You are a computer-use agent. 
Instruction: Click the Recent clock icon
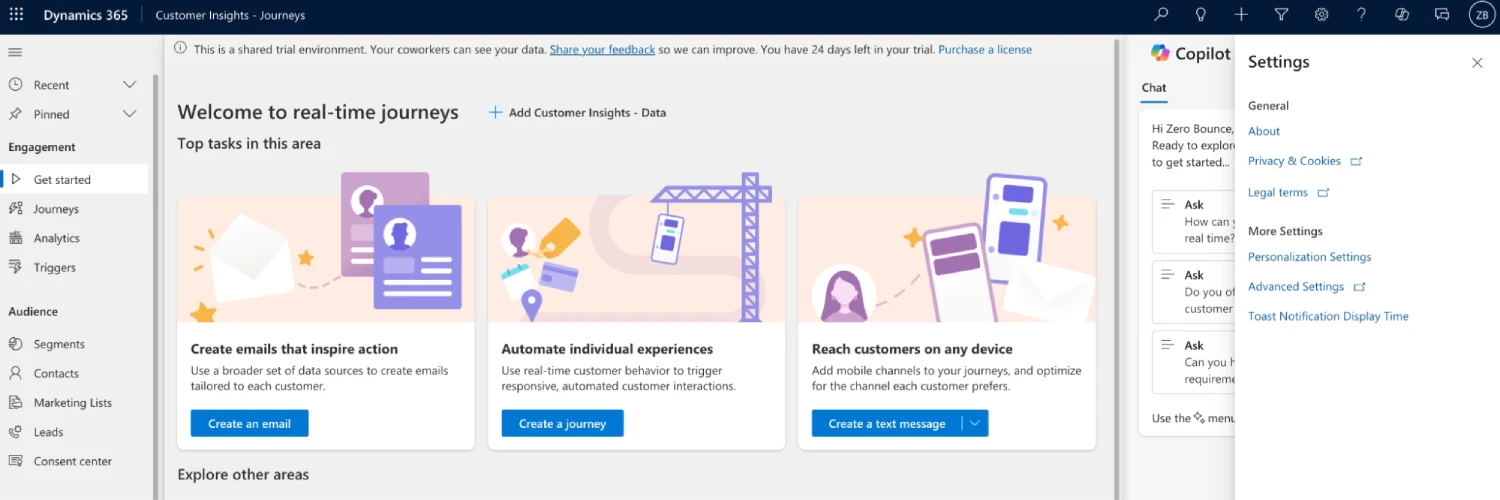(x=15, y=85)
